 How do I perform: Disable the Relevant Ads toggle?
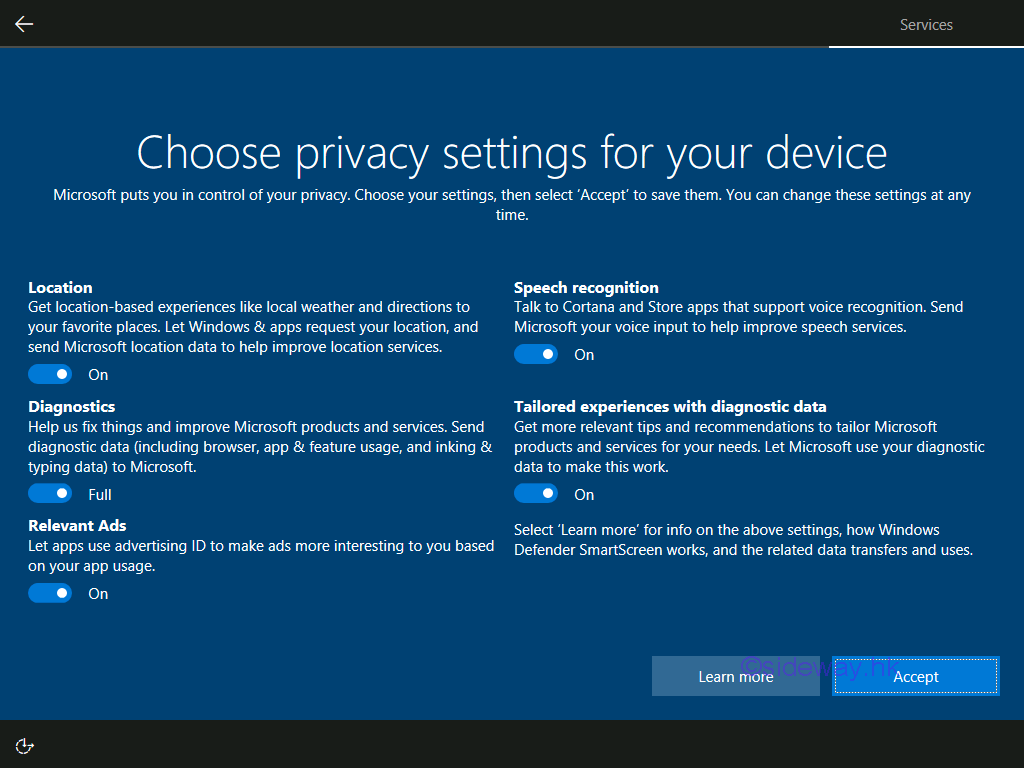pyautogui.click(x=50, y=593)
